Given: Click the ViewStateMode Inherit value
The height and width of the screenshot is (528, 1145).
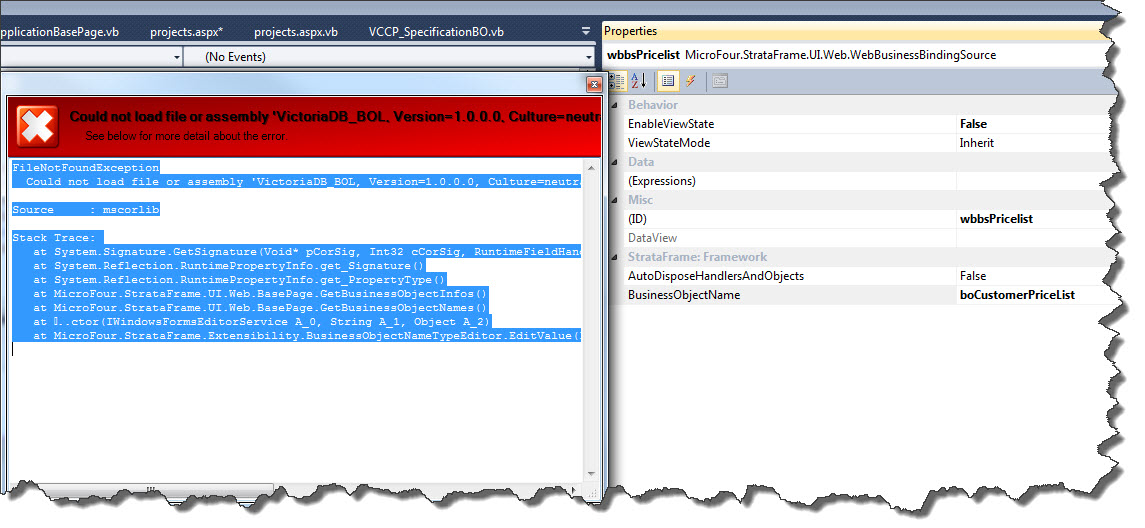Looking at the screenshot, I should (x=1030, y=143).
